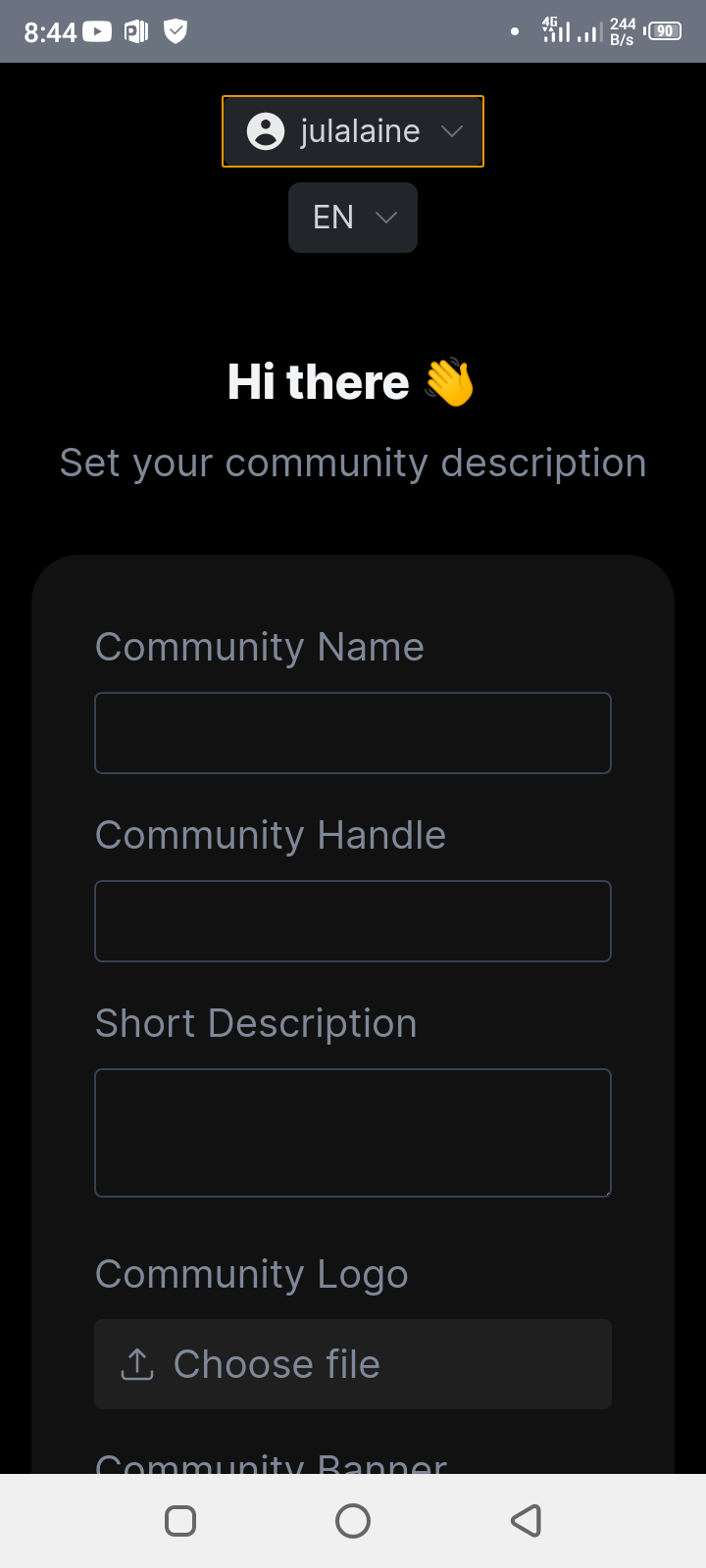Click the upload arrow icon for Community Logo

(x=137, y=1364)
